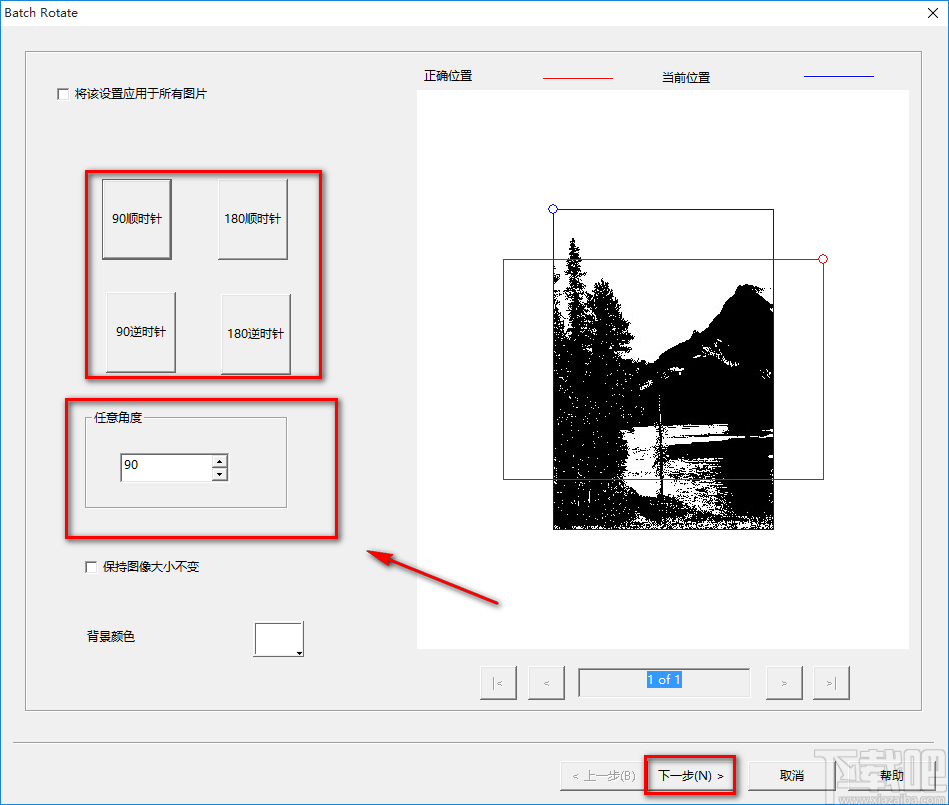Open help with 帮助 button

(x=891, y=776)
